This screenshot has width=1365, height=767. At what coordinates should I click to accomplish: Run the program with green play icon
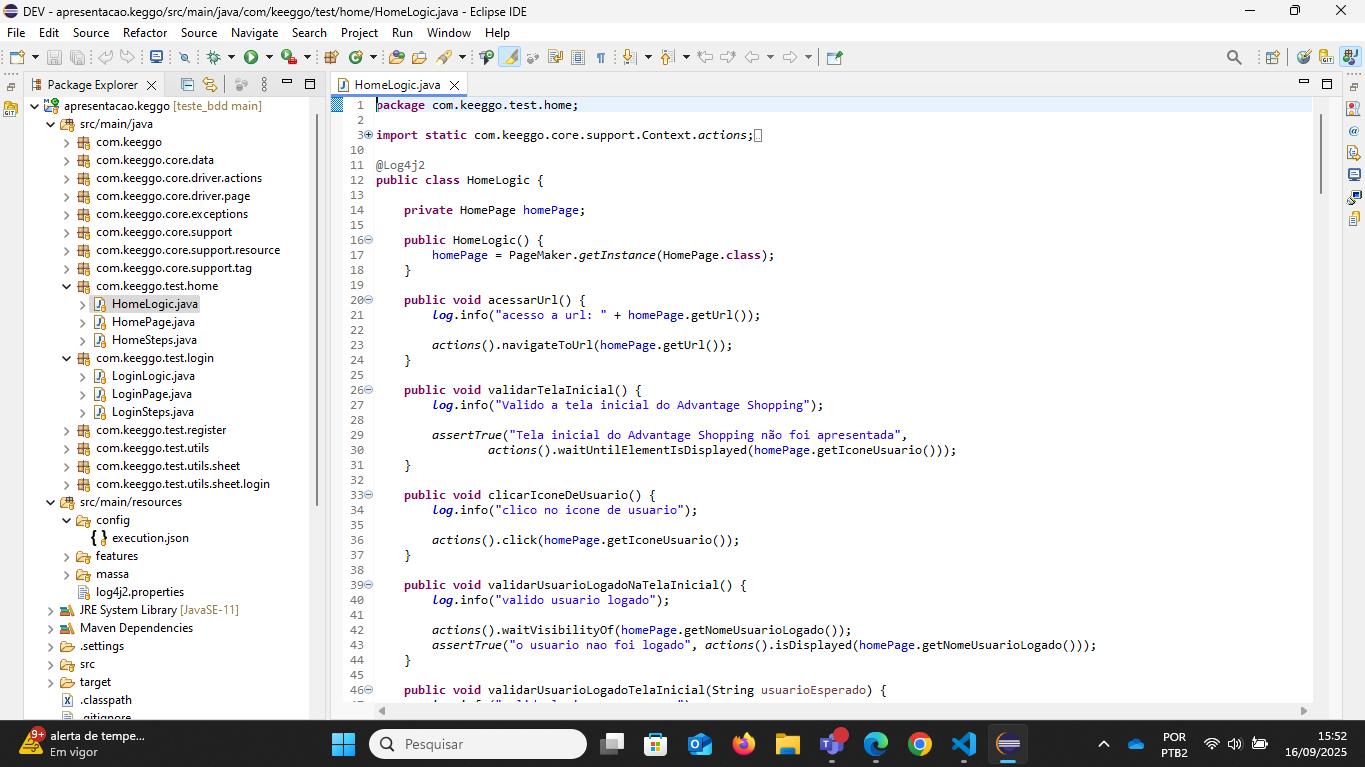(x=251, y=57)
